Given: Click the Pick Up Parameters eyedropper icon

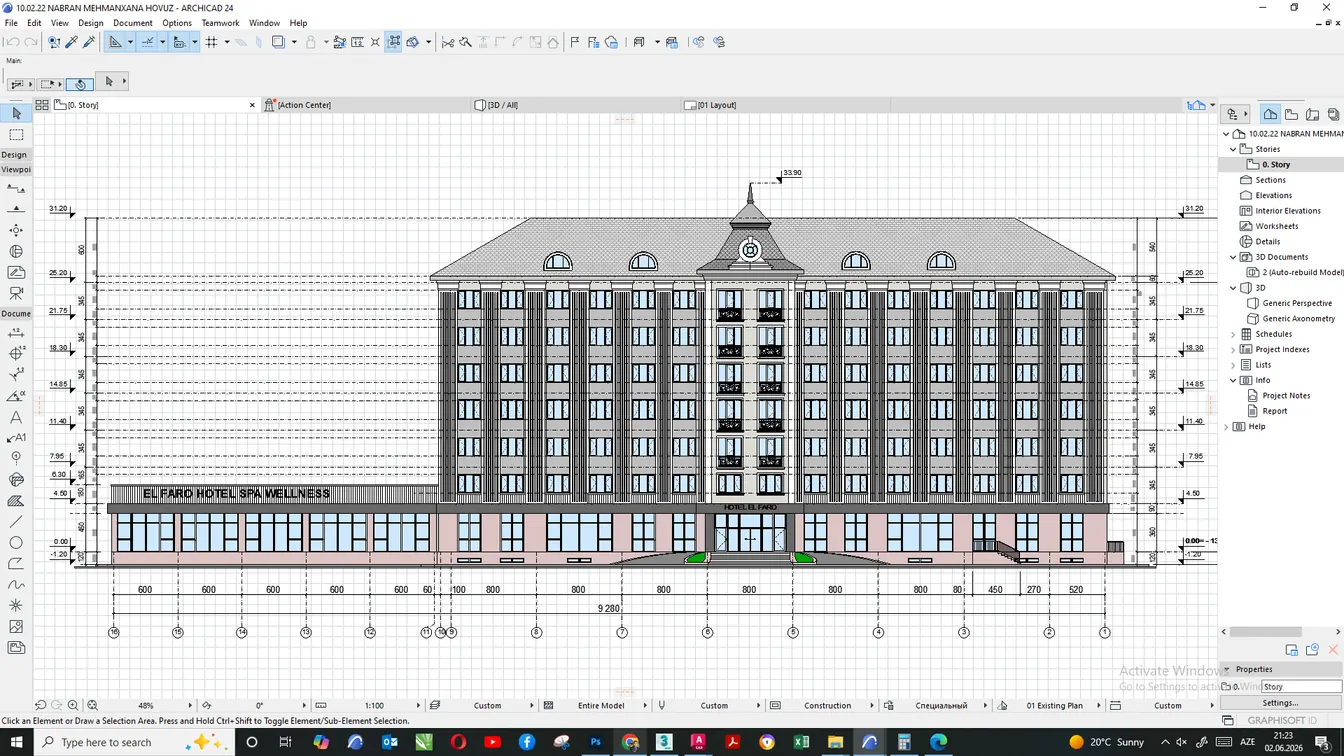Looking at the screenshot, I should pos(71,42).
